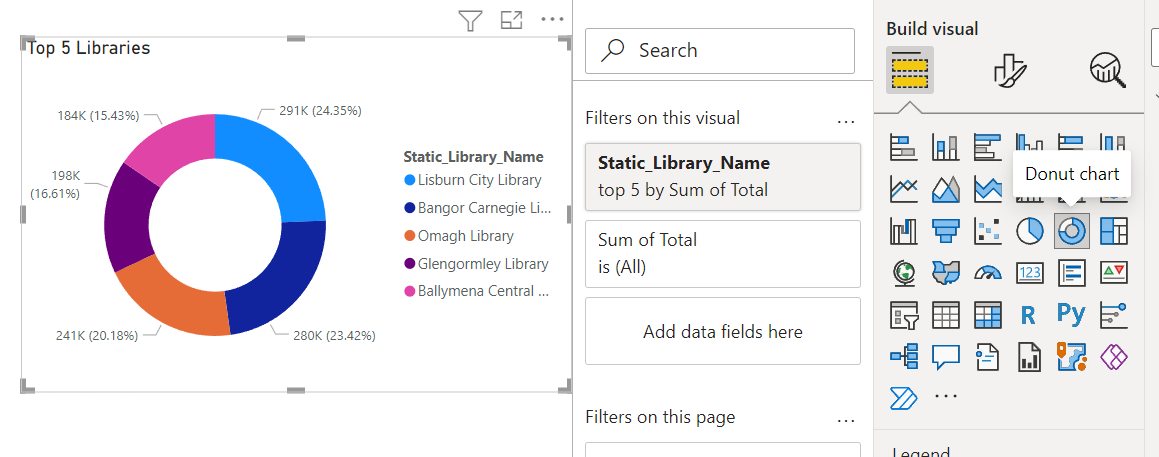Open More options above the chart
The width and height of the screenshot is (1159, 457).
tap(552, 19)
